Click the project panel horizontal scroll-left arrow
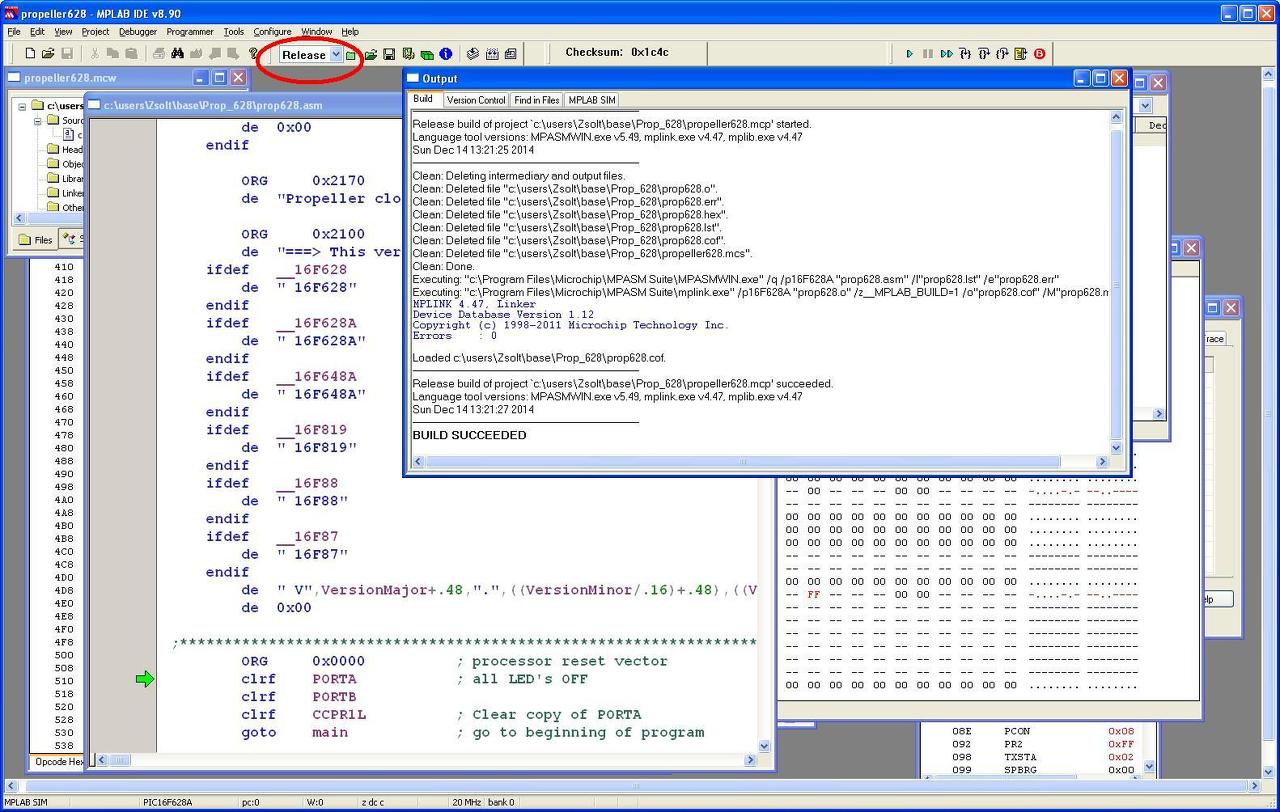1280x812 pixels. 19,217
